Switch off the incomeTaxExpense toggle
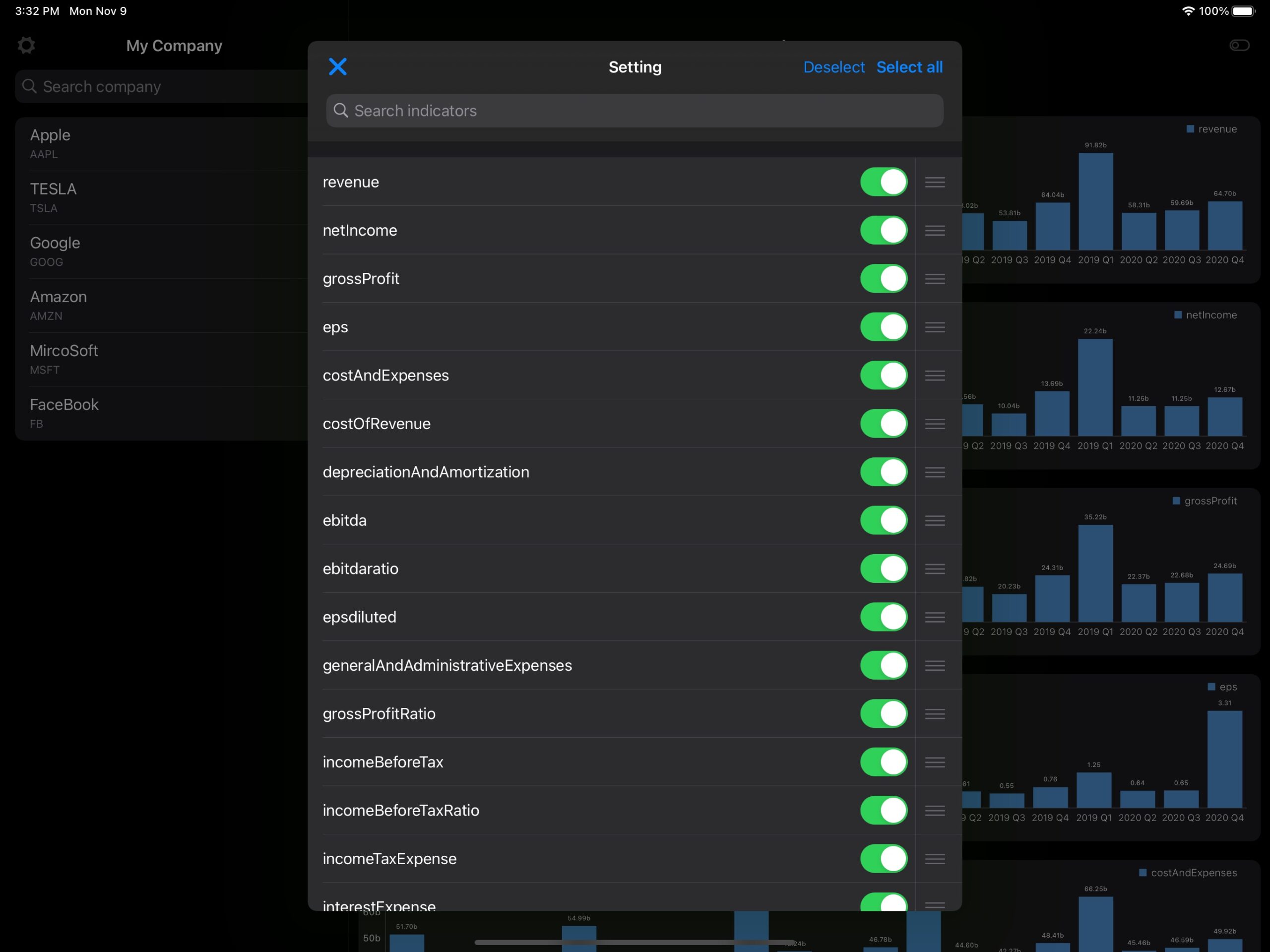The image size is (1270, 952). pyautogui.click(x=884, y=858)
